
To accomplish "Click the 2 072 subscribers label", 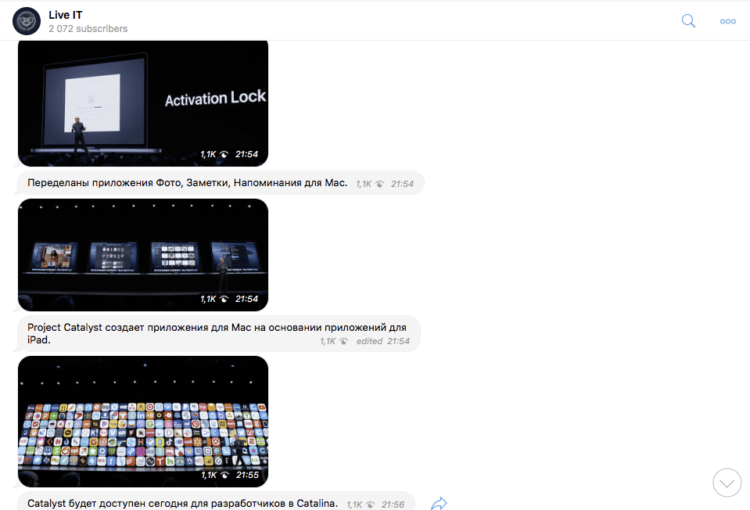I will point(88,29).
